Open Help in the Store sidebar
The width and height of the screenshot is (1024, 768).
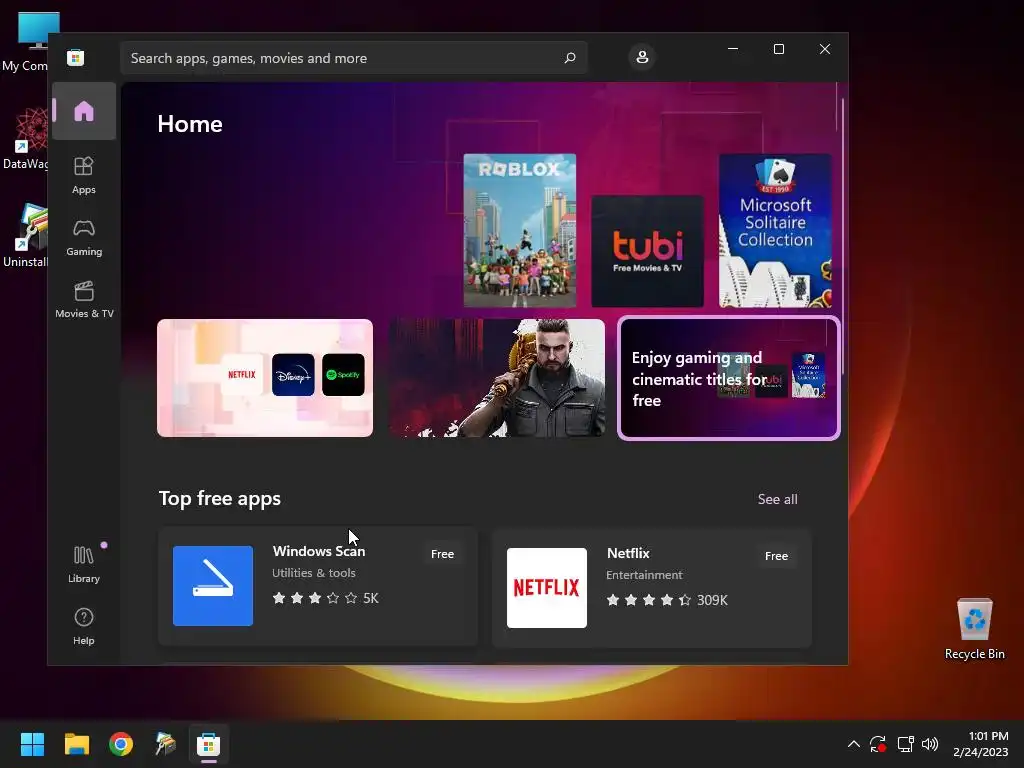[84, 626]
